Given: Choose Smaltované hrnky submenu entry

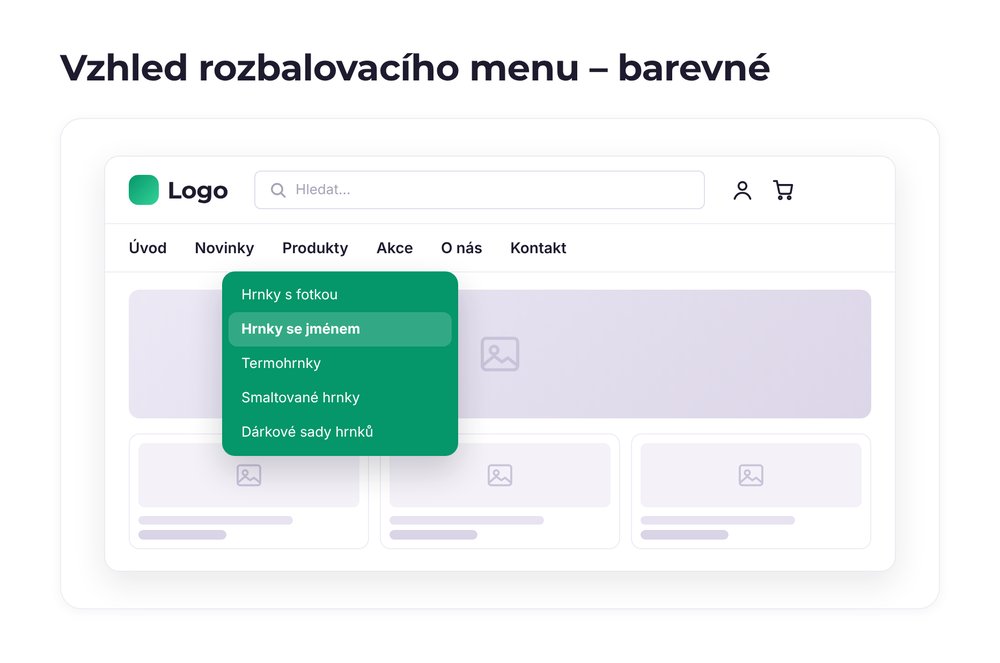Looking at the screenshot, I should tap(340, 398).
